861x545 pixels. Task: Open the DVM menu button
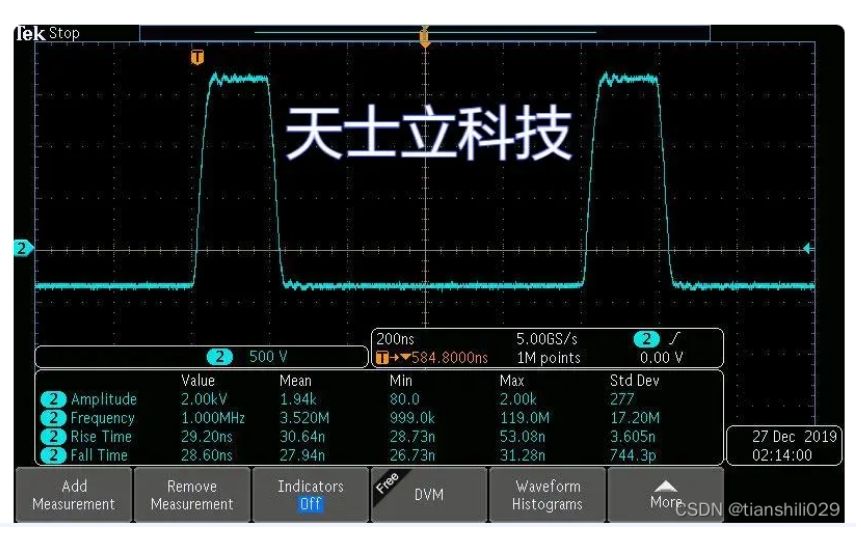tap(429, 495)
